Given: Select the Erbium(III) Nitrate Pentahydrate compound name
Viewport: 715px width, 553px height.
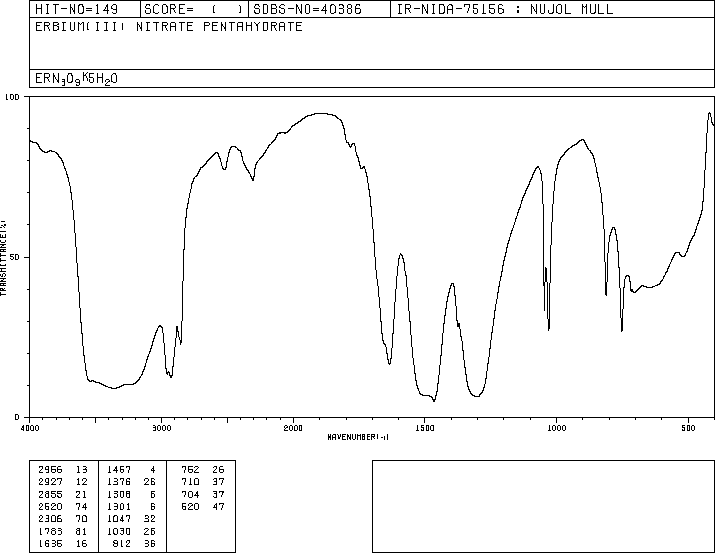Looking at the screenshot, I should coord(169,27).
